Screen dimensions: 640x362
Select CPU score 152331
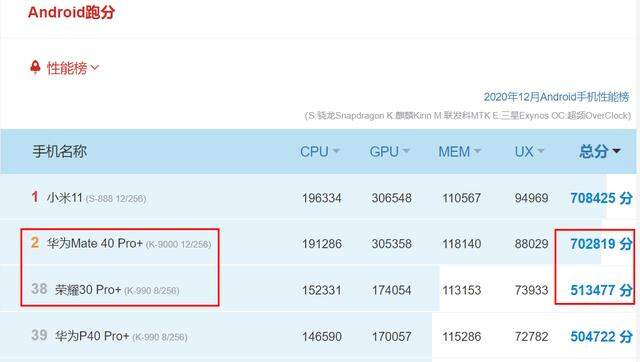click(x=322, y=290)
